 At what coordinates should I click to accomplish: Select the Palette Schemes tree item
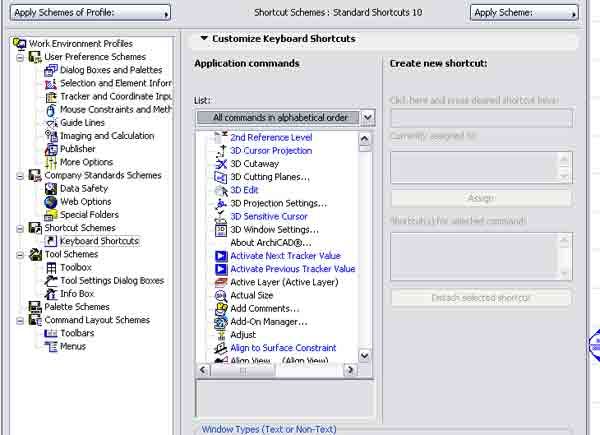click(77, 307)
